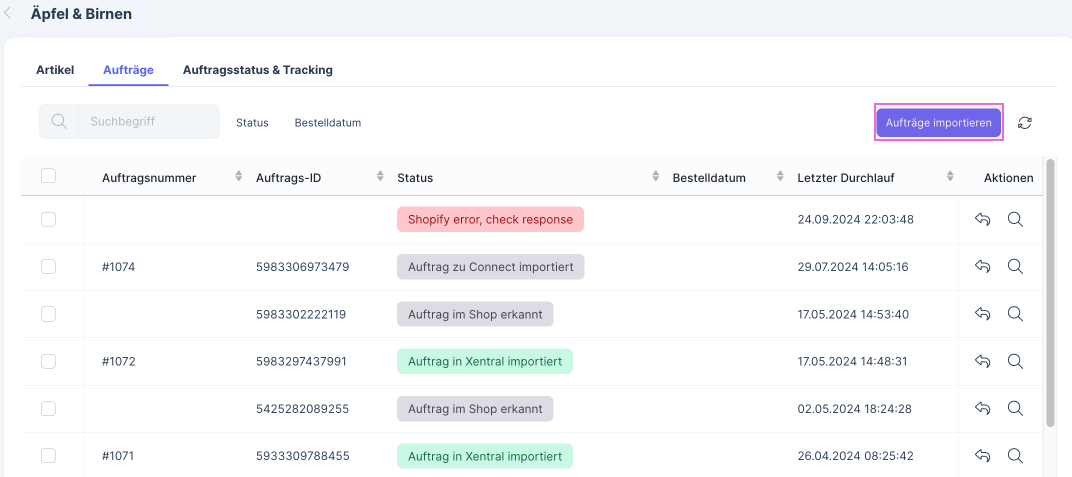Image resolution: width=1072 pixels, height=477 pixels.
Task: Click the back arrow next to Äpfel & Birnen
Action: (x=9, y=14)
